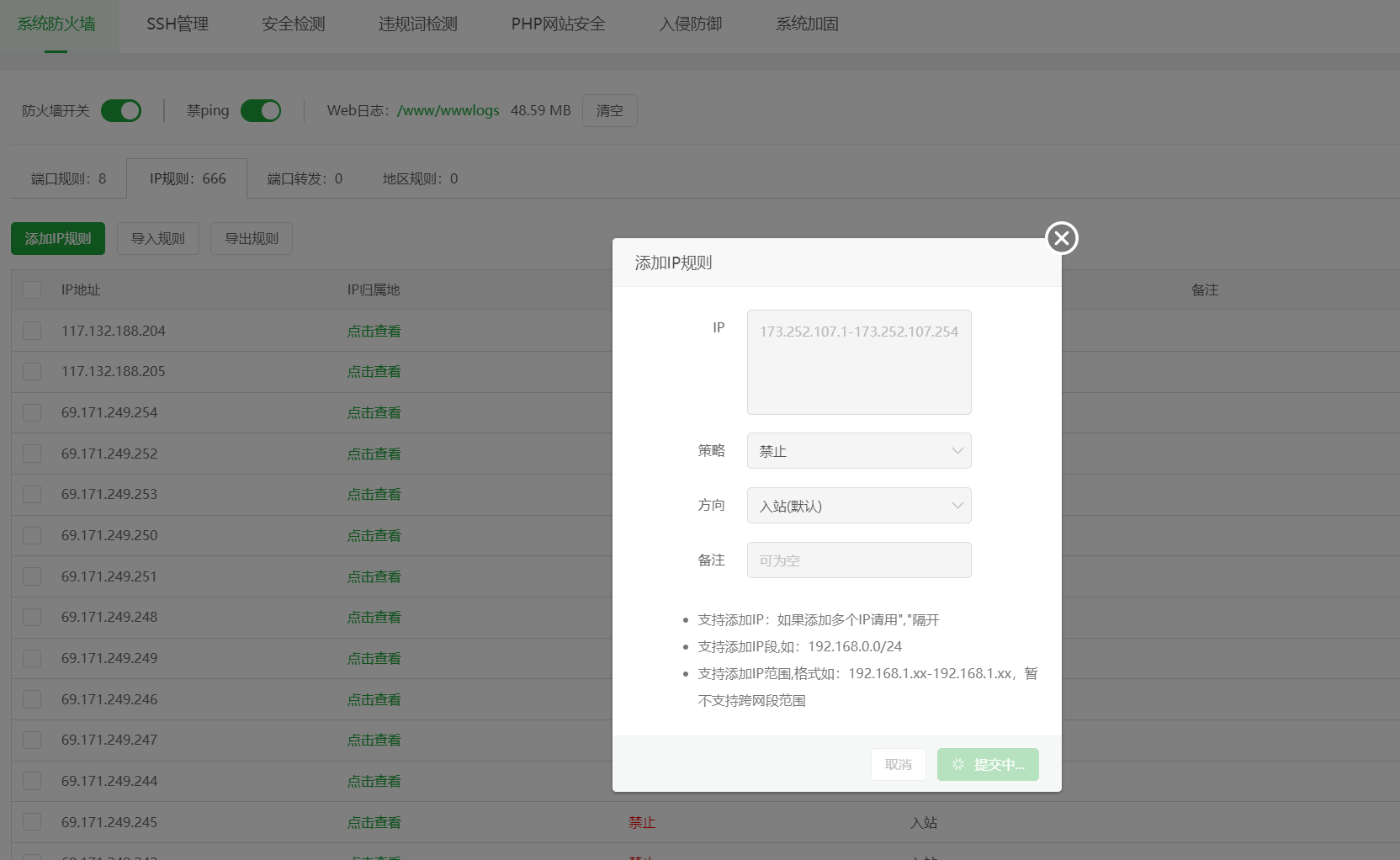
Task: Click 点击查看 for 117.132.188.204
Action: tap(374, 331)
